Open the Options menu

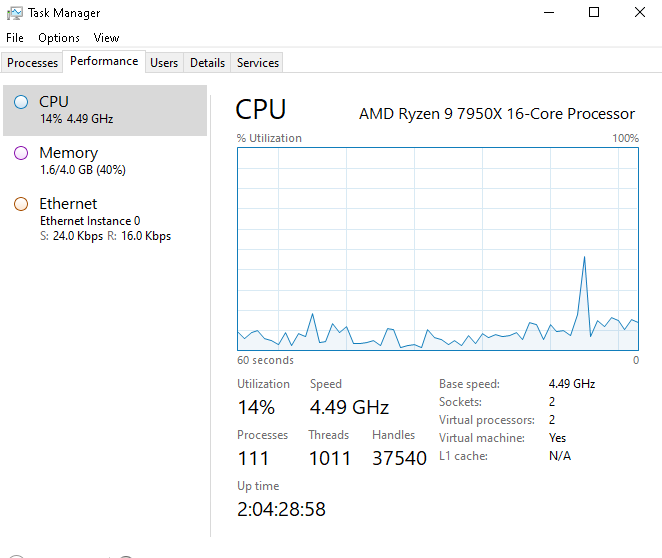(59, 38)
